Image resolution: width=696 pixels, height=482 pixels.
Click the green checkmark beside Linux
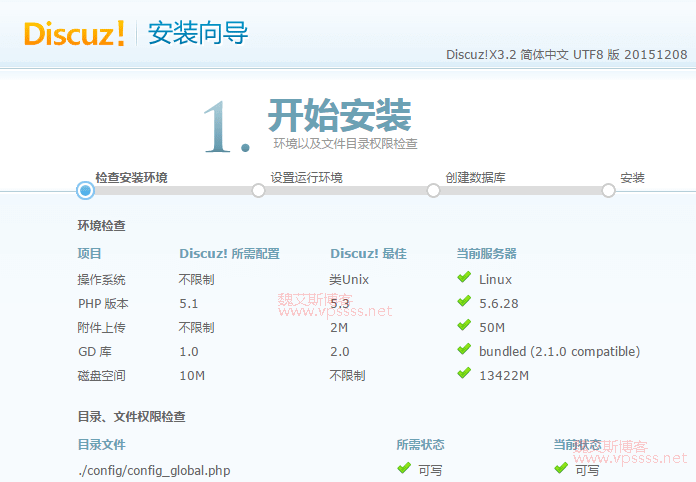(x=464, y=279)
